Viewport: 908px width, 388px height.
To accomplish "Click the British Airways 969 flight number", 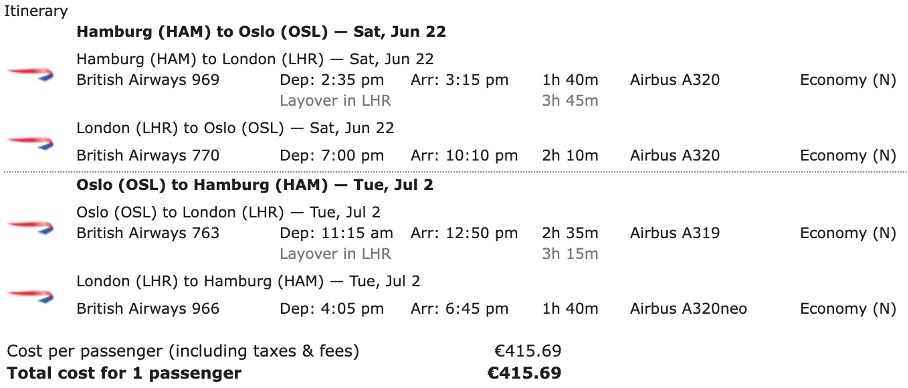I will click(x=148, y=80).
